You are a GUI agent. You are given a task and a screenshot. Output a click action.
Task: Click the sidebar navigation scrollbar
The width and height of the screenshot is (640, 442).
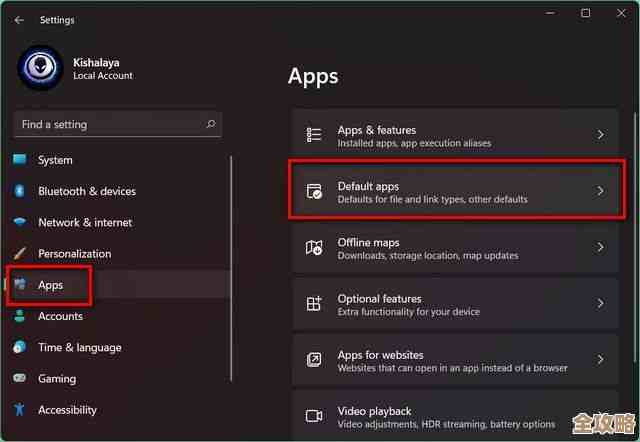point(231,269)
